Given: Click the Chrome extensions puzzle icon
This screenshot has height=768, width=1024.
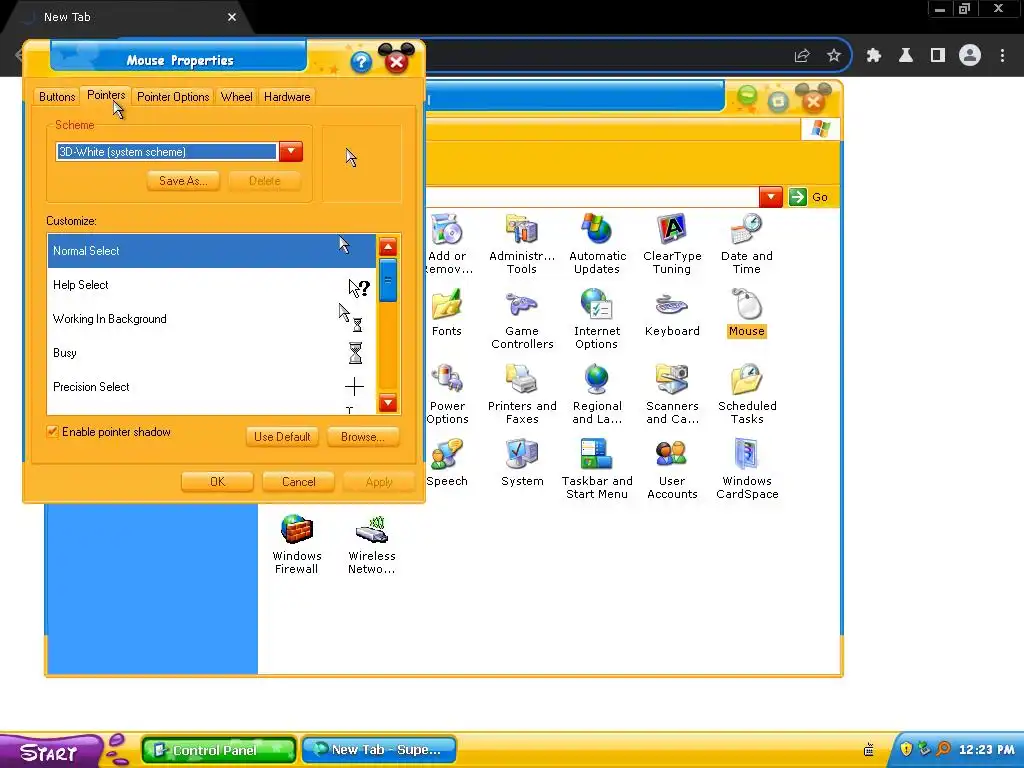Looking at the screenshot, I should point(874,56).
